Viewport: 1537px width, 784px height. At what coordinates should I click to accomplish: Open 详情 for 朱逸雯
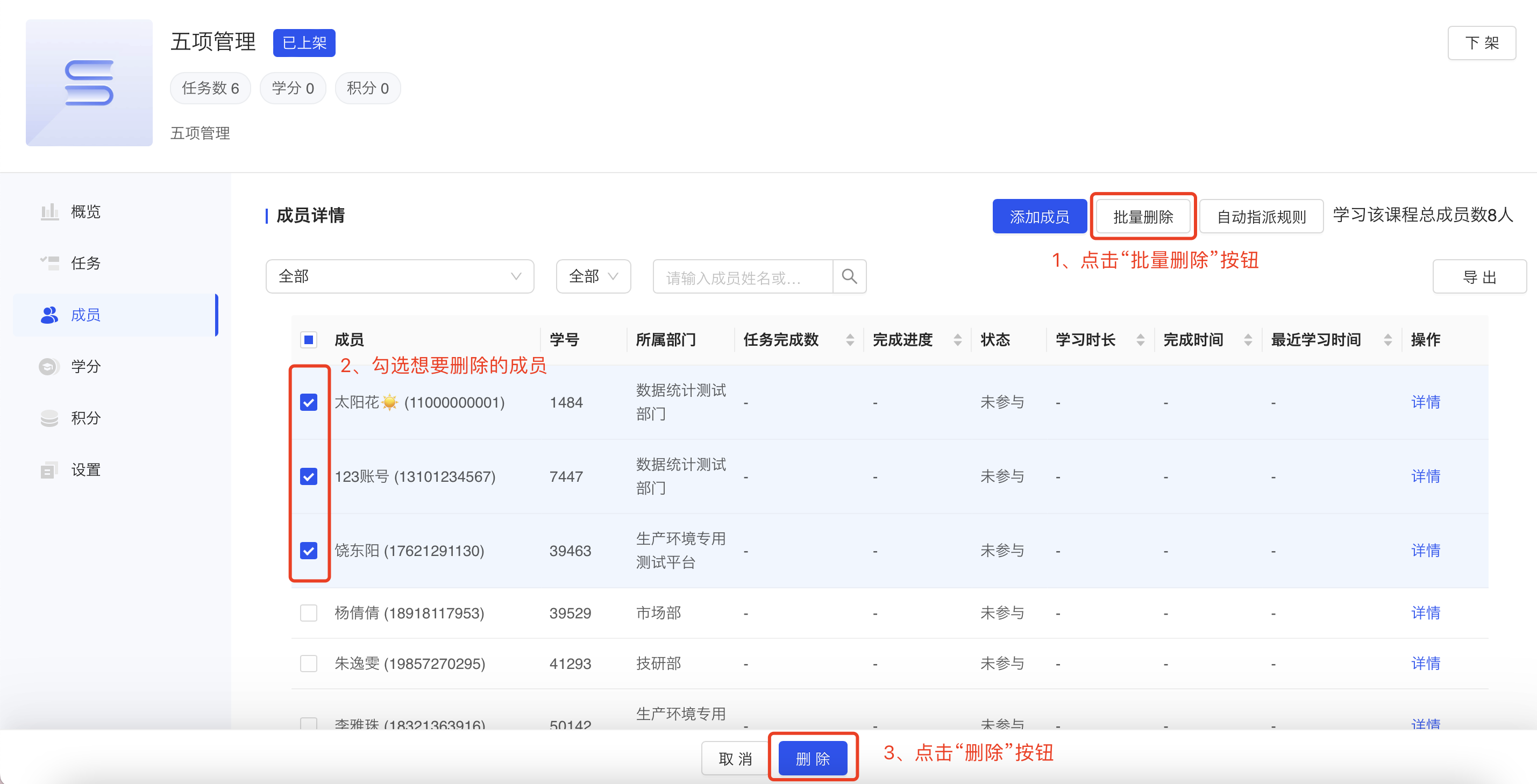[1426, 664]
